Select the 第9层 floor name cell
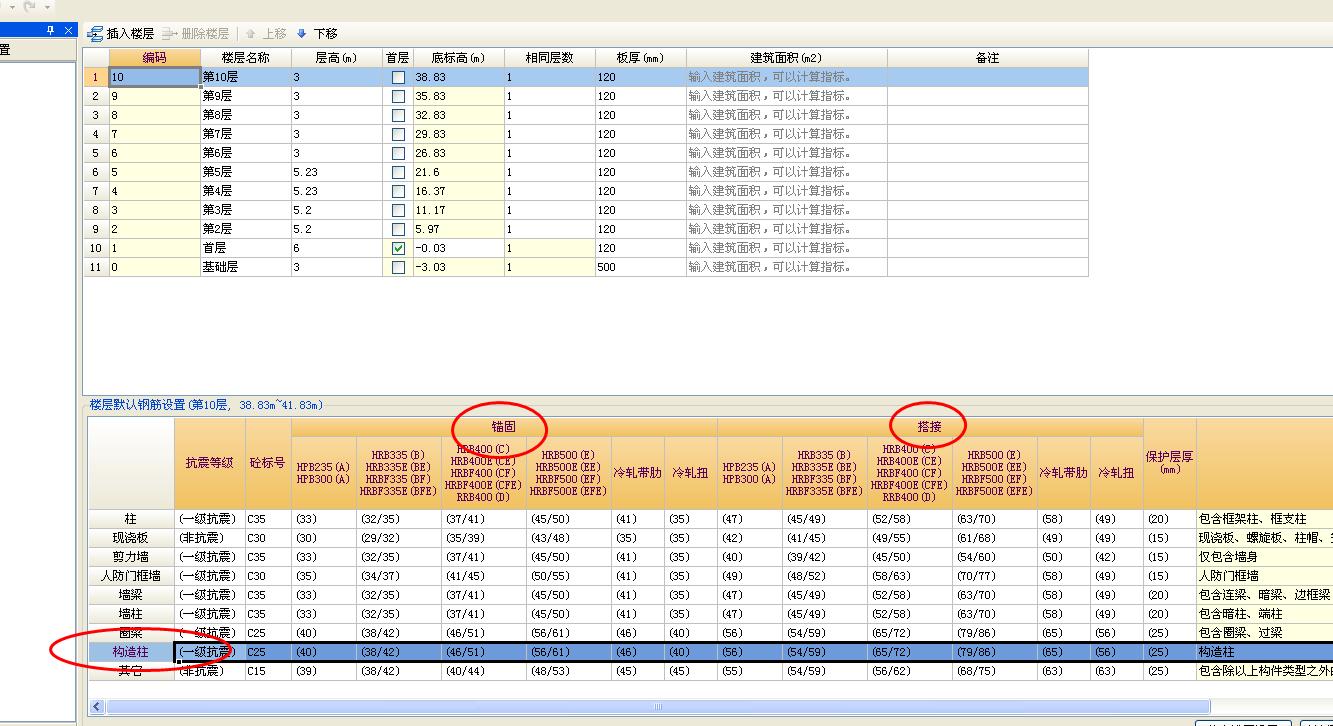The width and height of the screenshot is (1333, 726). point(245,96)
